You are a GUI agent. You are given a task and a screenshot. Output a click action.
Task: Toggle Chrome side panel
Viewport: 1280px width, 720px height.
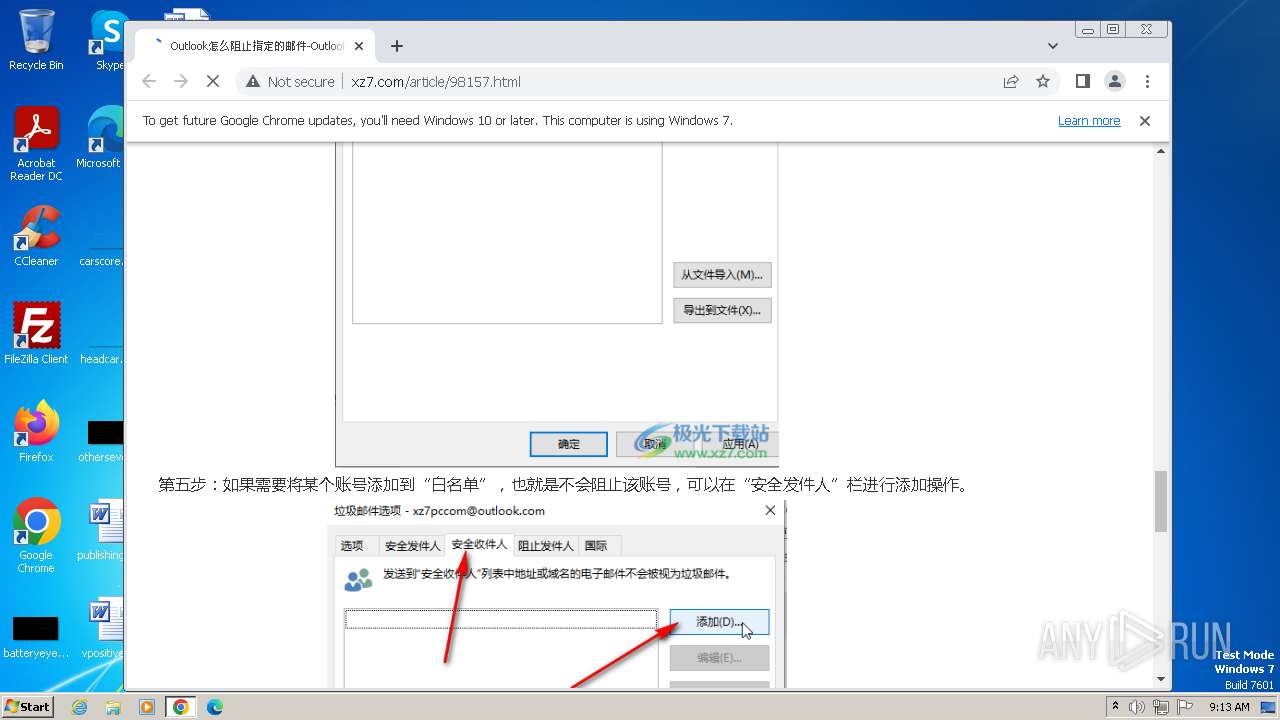[1082, 81]
